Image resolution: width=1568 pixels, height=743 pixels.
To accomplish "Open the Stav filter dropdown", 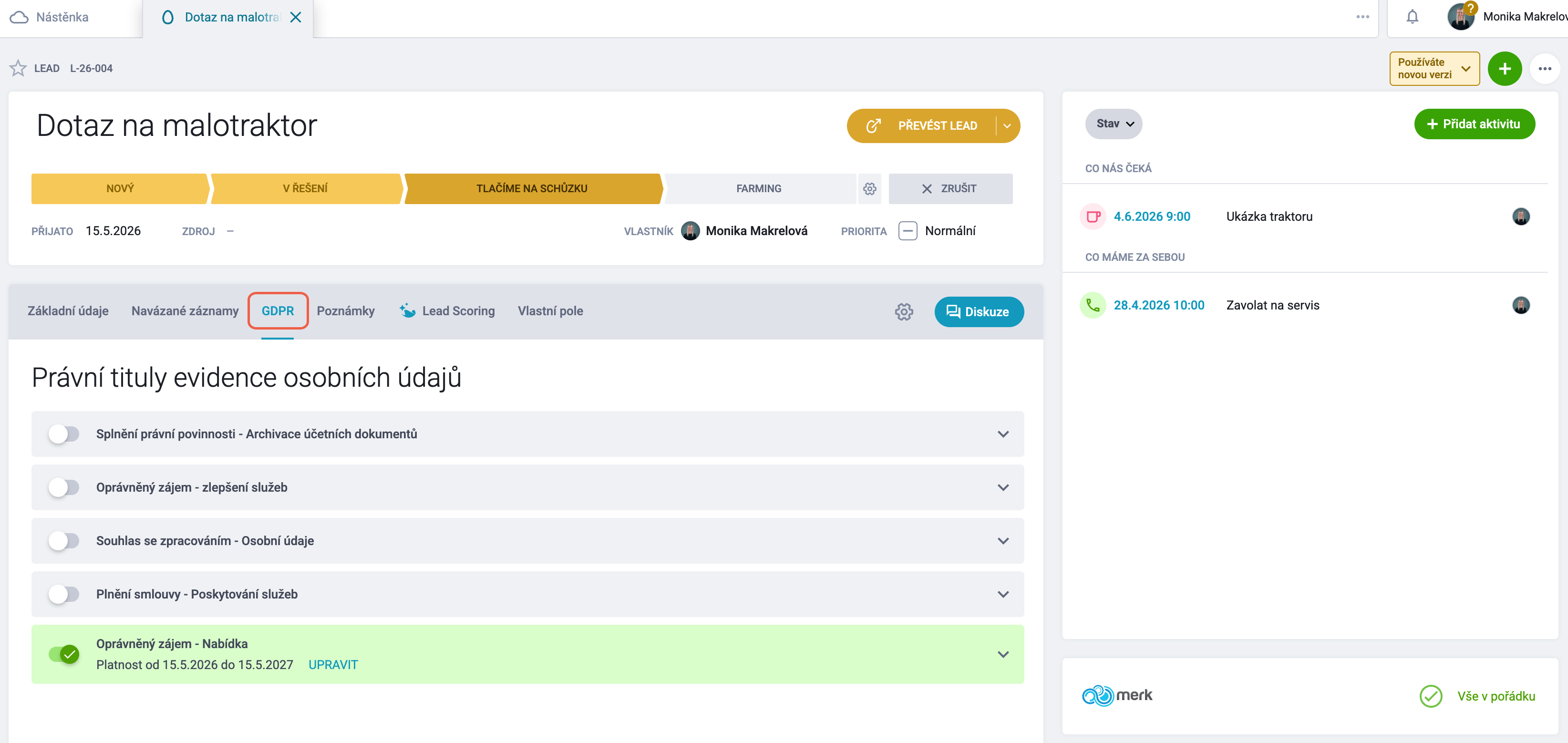I will coord(1114,124).
